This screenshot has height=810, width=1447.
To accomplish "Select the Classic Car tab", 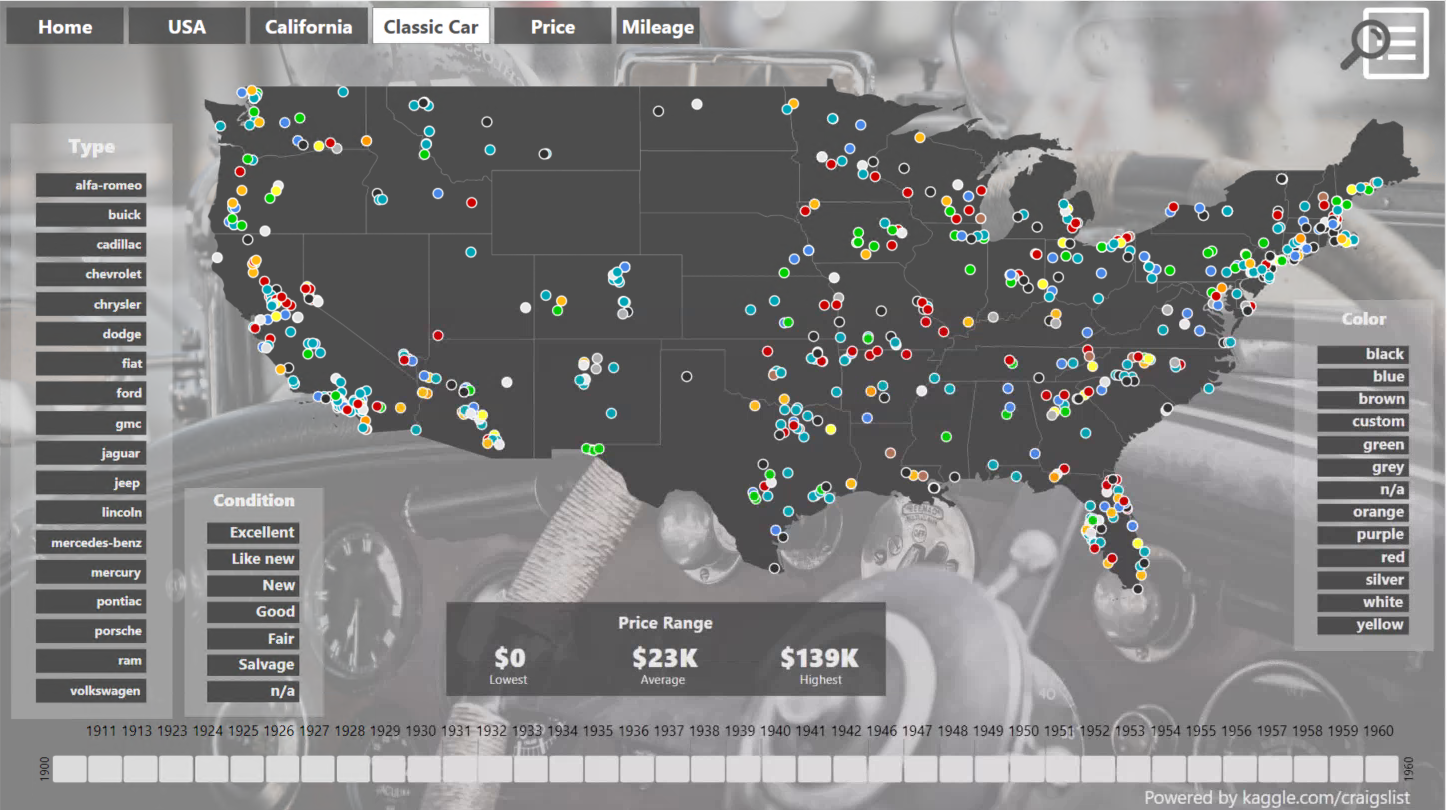I will 431,27.
